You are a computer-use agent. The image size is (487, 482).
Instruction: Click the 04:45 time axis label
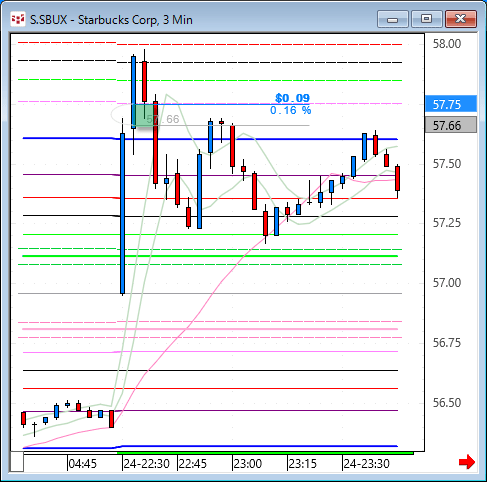pos(83,464)
